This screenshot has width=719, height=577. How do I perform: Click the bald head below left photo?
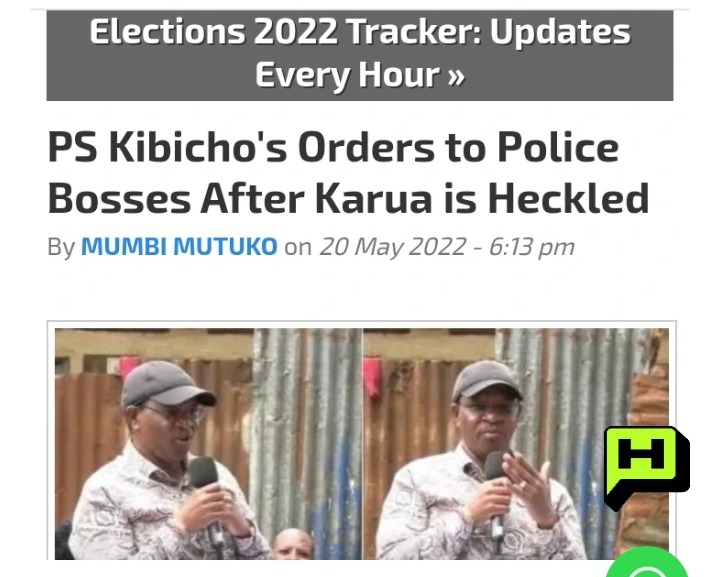coord(293,543)
